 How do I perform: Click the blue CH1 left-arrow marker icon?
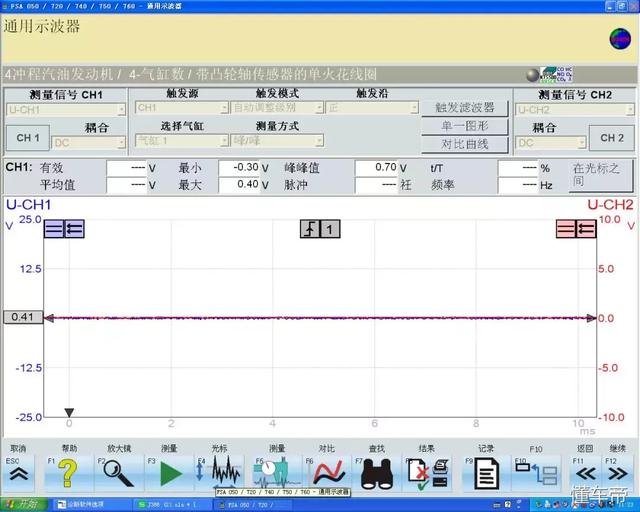[x=74, y=229]
